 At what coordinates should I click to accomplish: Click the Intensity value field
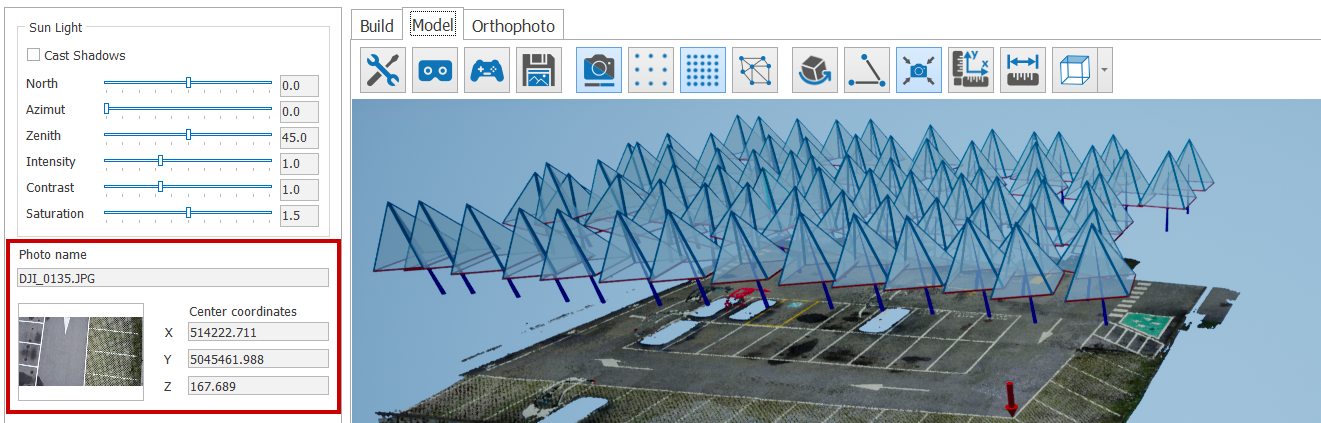(x=299, y=164)
